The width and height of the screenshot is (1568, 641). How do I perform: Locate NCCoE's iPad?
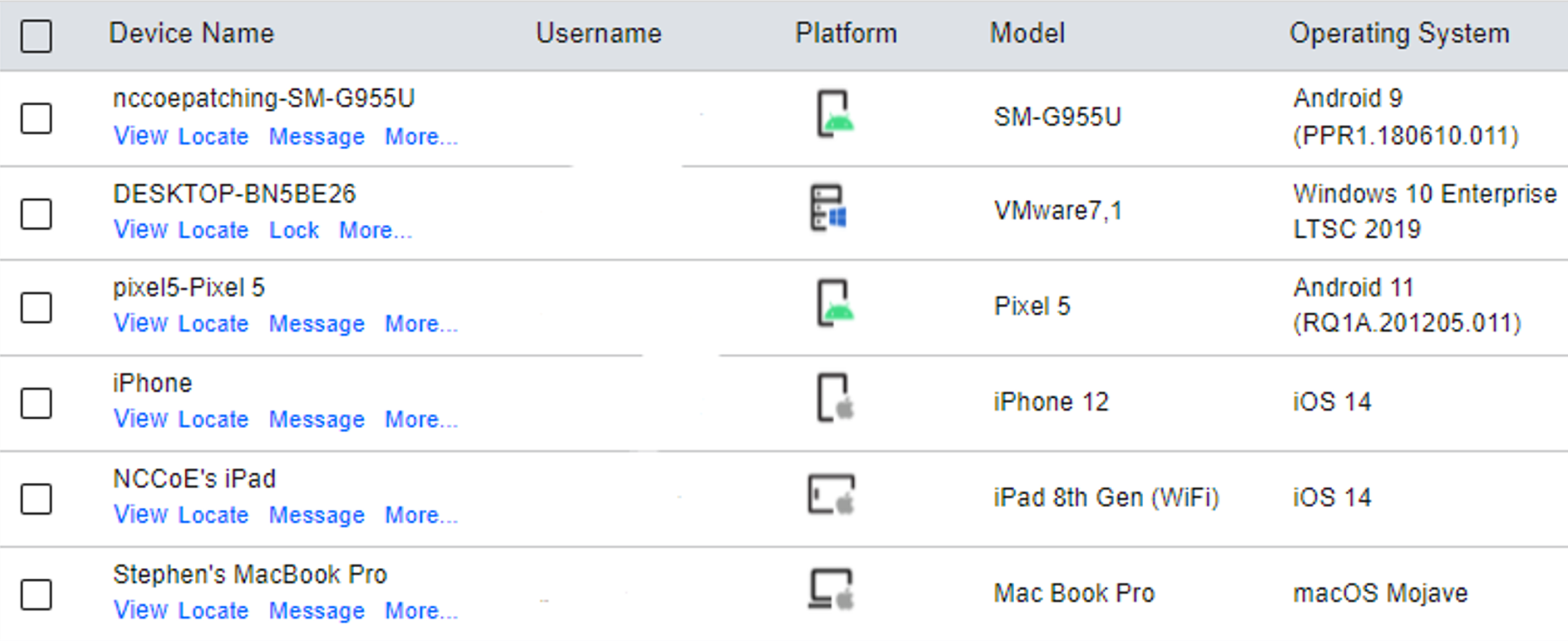coord(214,516)
